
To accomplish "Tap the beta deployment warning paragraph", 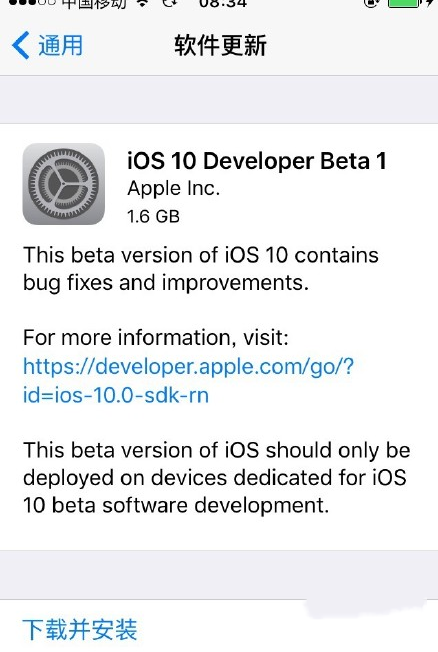I will (x=217, y=478).
